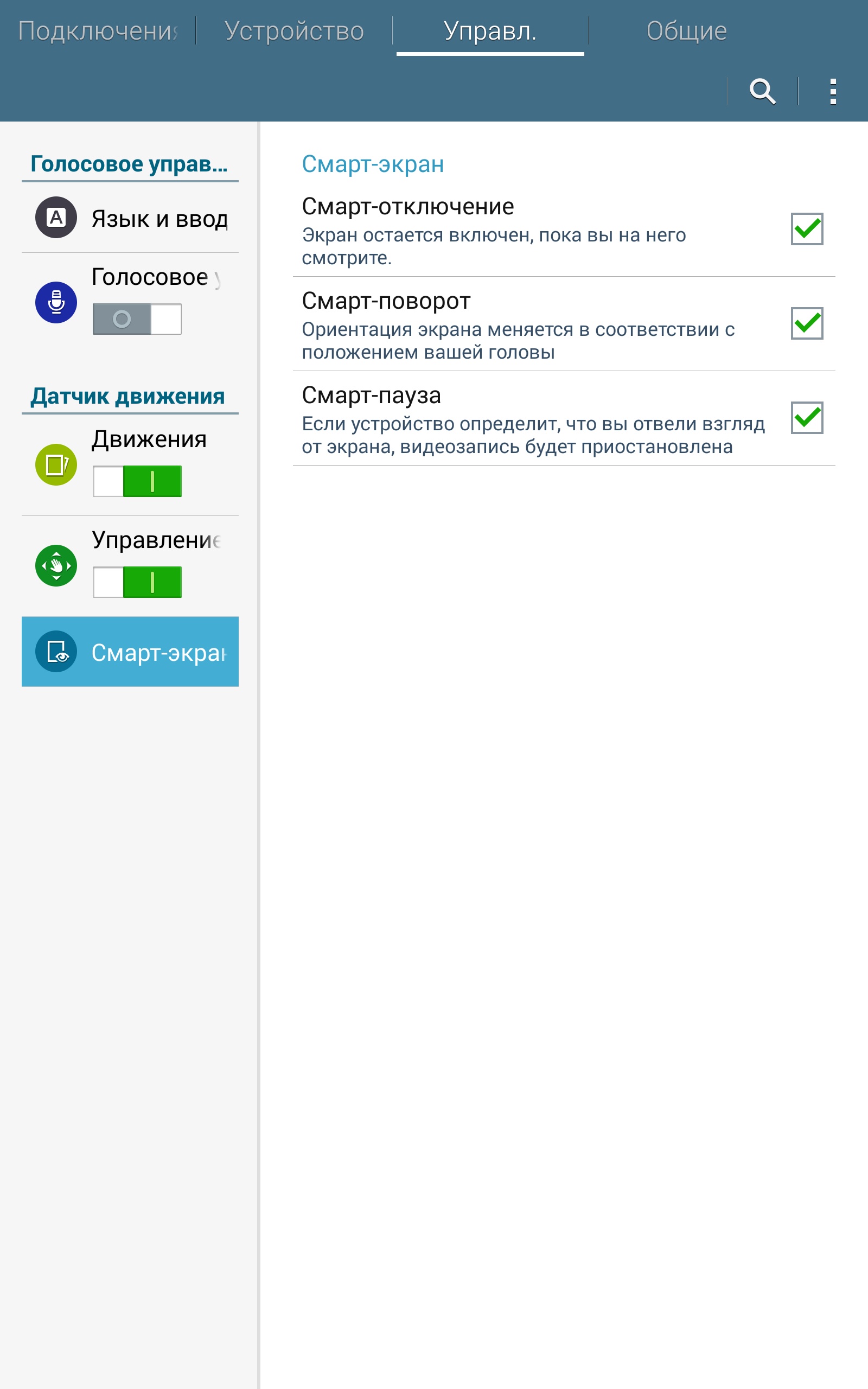Tap the Смарт-пауза description text
Viewport: 868px width, 1389px height.
tap(533, 435)
